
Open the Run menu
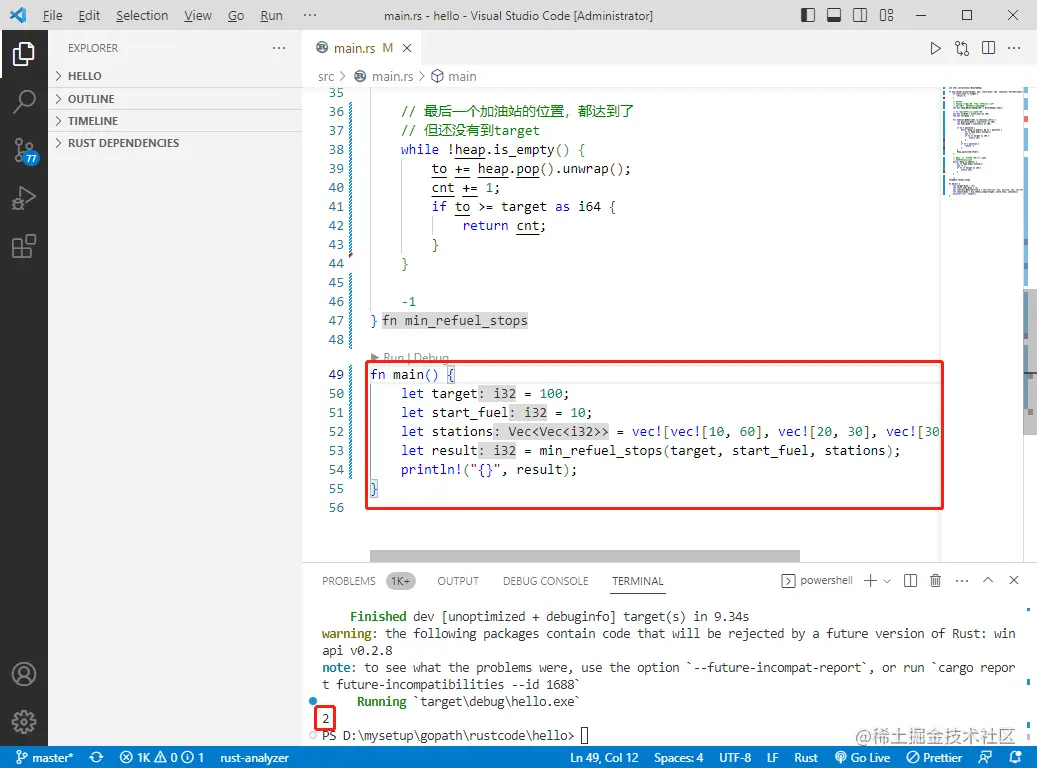click(271, 15)
